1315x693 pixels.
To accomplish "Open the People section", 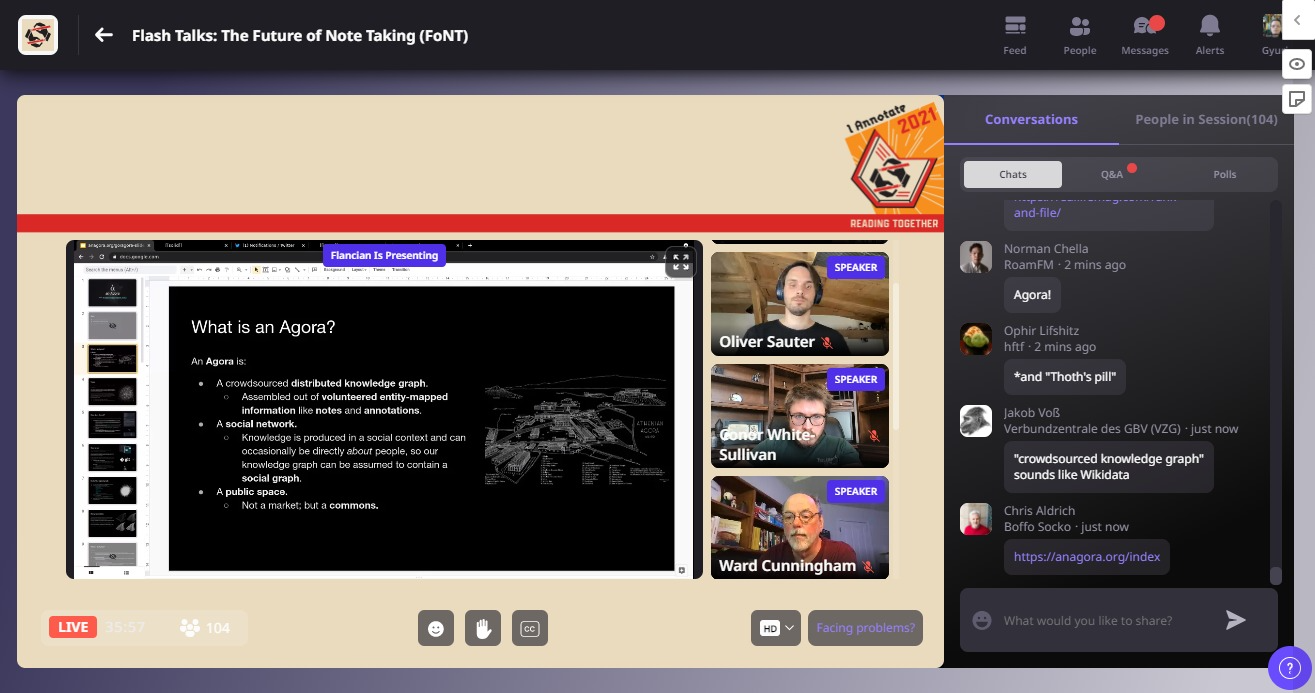I will [x=1080, y=35].
